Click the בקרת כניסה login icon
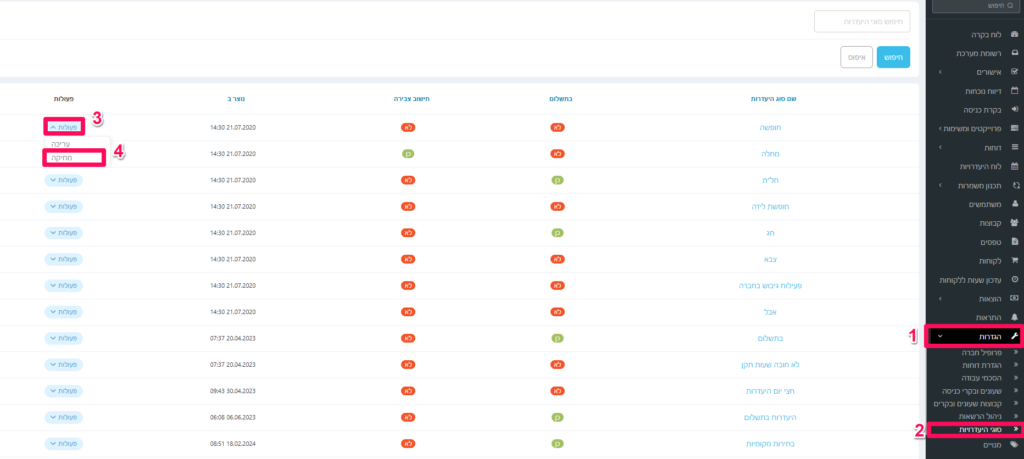Viewport: 1024px width, 459px height. tap(1015, 109)
